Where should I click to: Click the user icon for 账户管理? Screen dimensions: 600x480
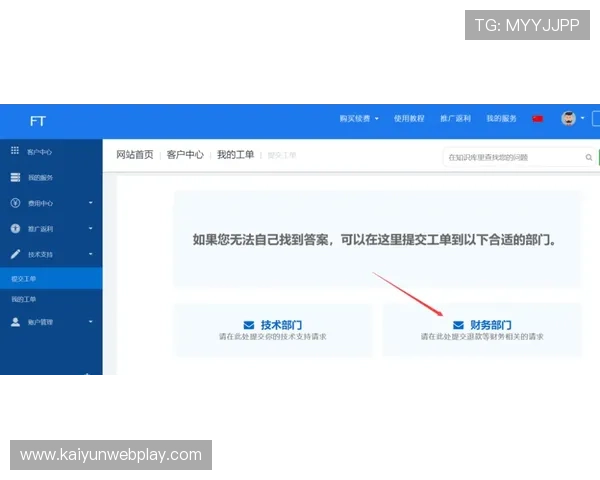[15, 322]
